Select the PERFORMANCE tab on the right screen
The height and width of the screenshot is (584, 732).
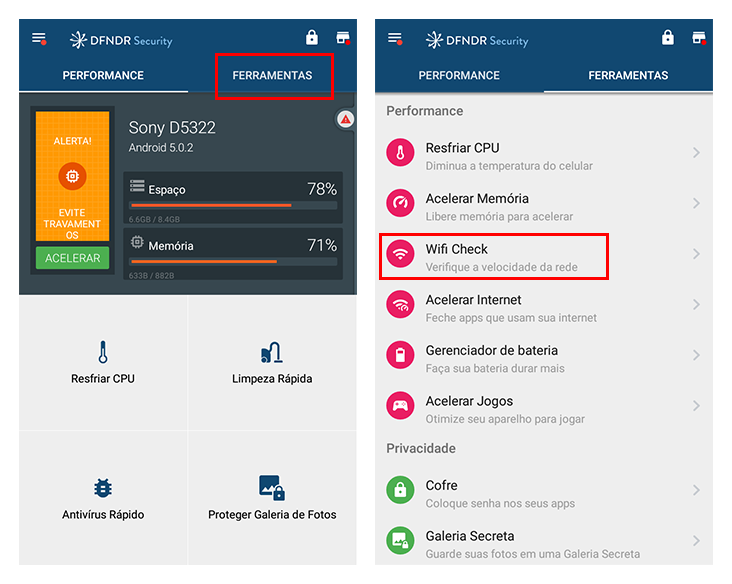click(x=459, y=76)
